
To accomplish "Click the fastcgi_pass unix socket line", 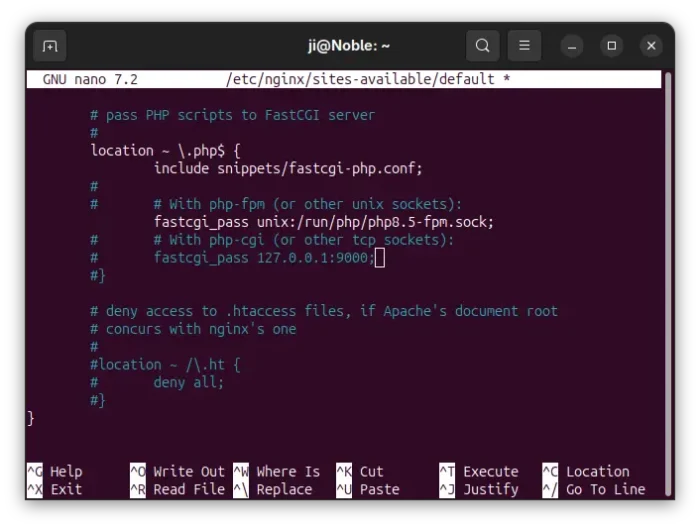I will pos(323,222).
